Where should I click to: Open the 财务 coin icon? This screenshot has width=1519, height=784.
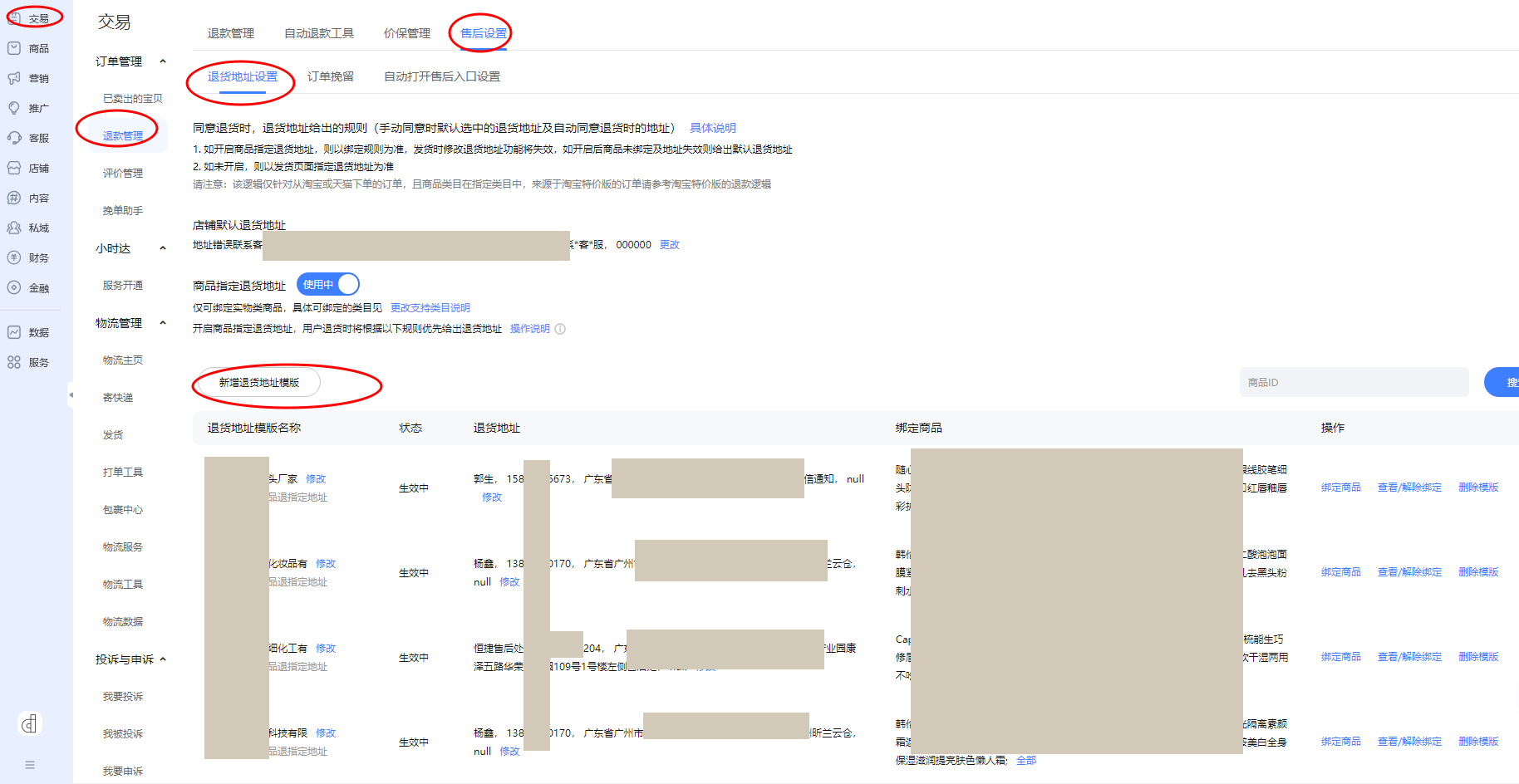[x=14, y=257]
